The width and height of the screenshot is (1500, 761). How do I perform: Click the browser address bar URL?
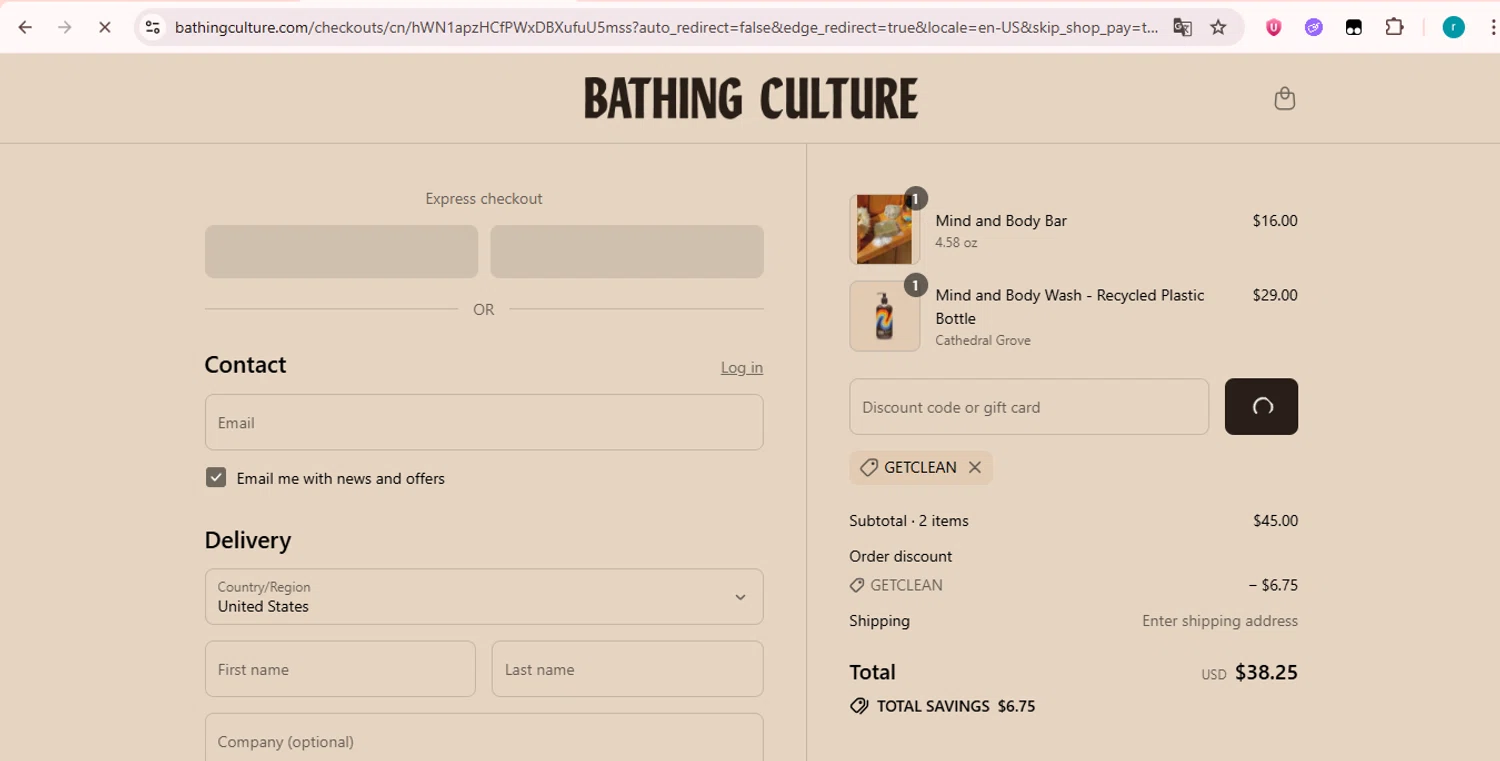pos(665,27)
